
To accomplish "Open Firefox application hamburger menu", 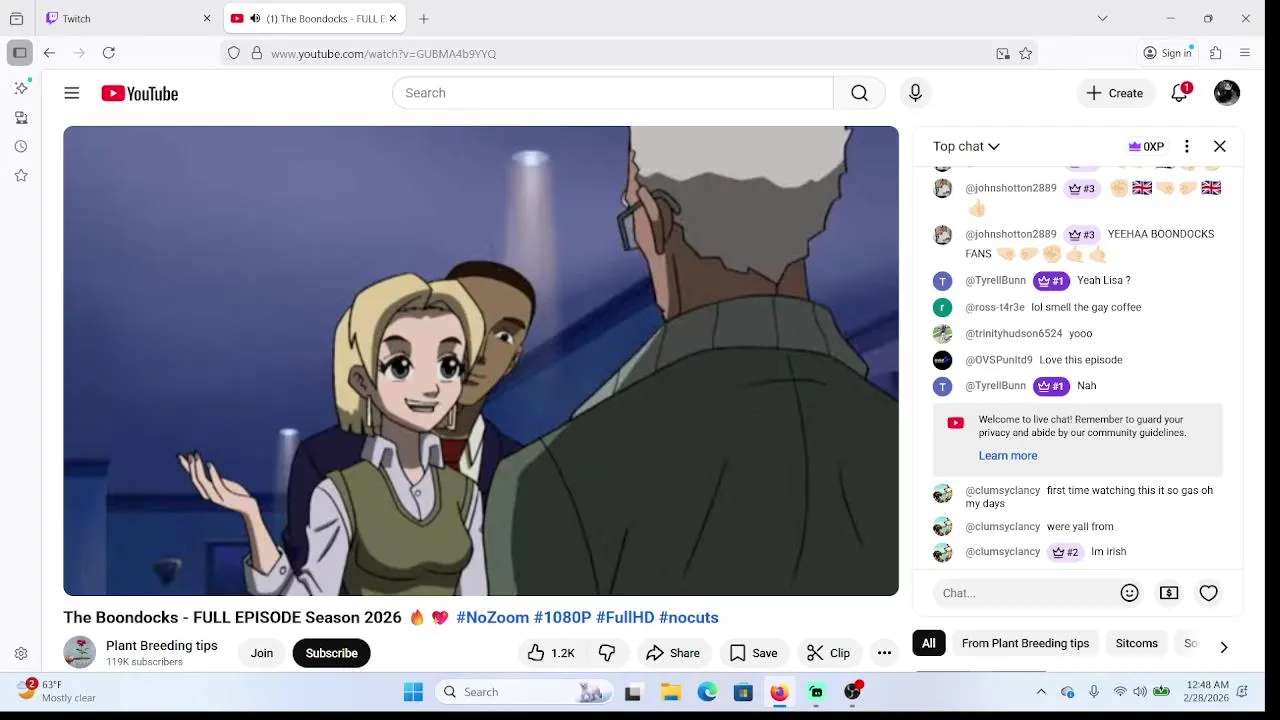I will coord(1245,53).
